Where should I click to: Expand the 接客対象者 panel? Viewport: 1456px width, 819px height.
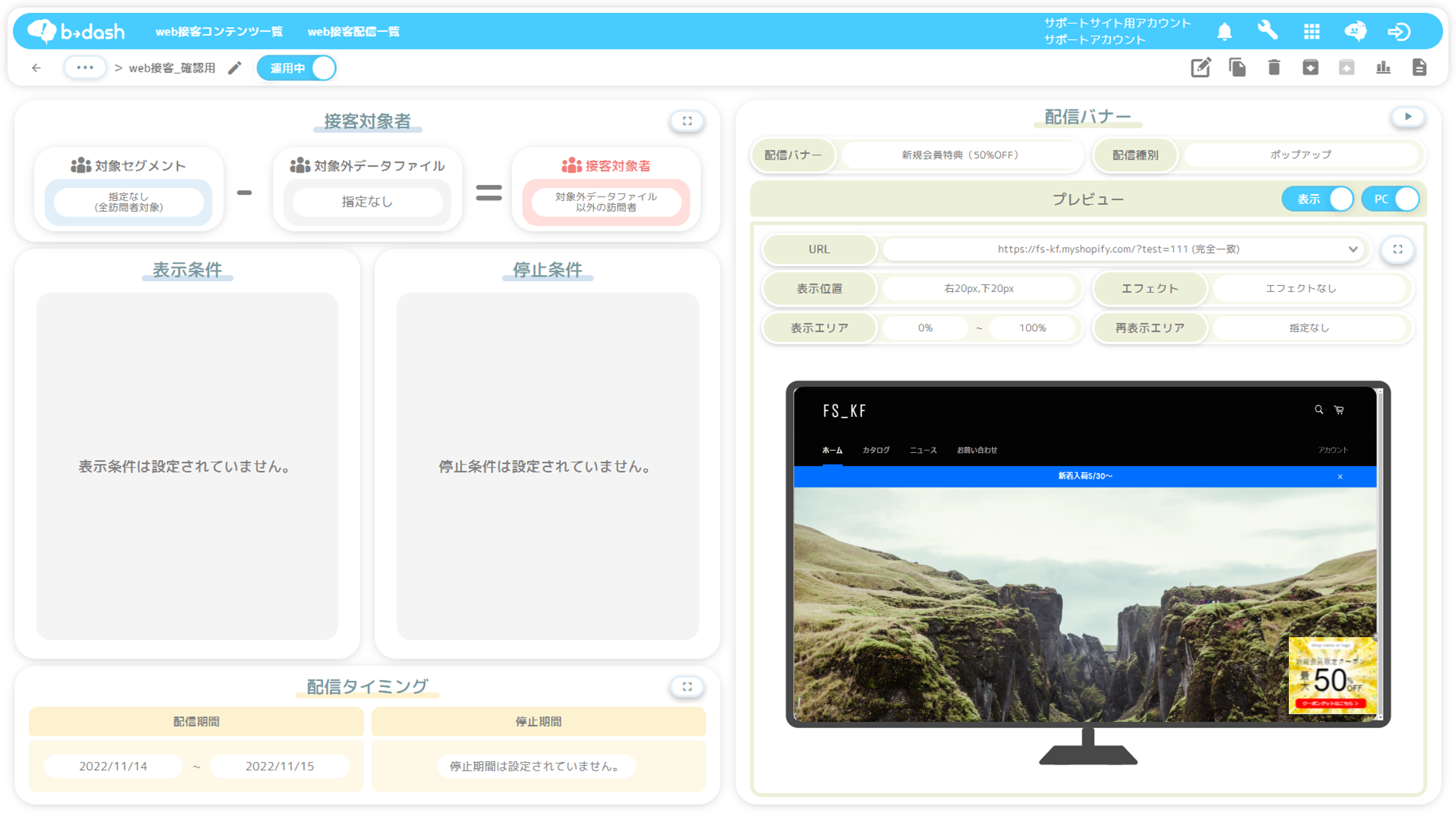click(686, 121)
